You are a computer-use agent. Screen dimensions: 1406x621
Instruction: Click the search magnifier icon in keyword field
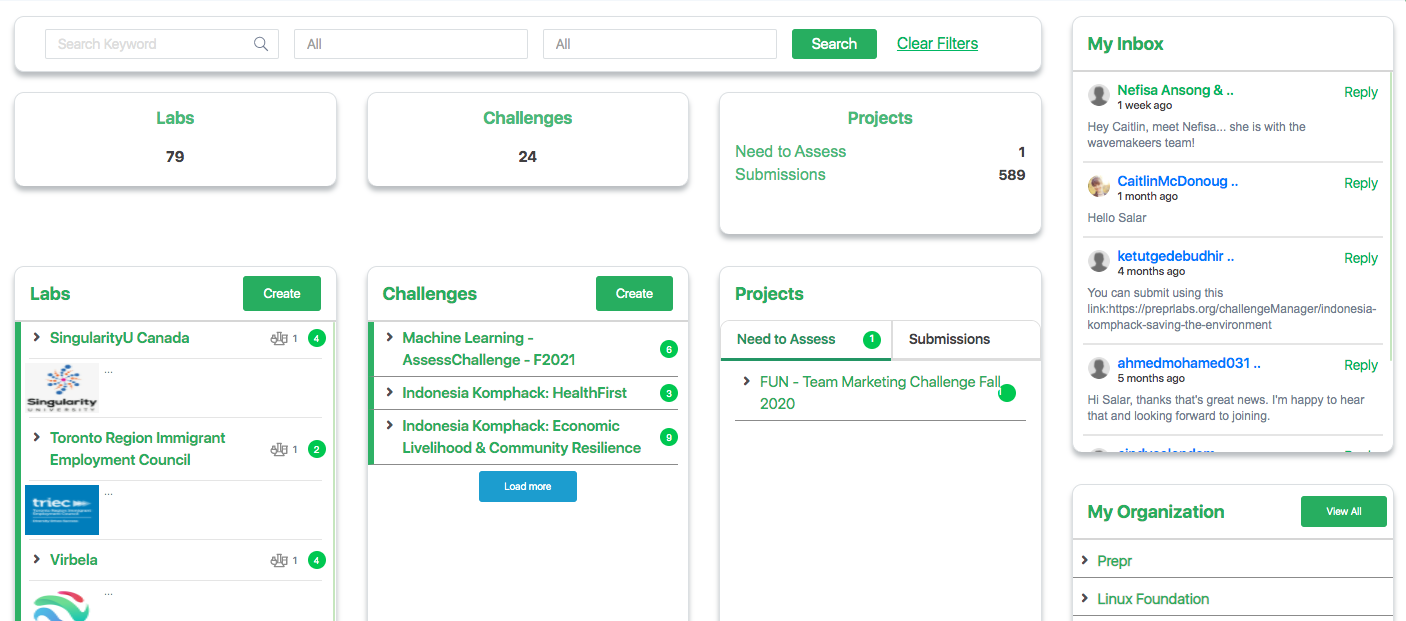click(x=261, y=43)
